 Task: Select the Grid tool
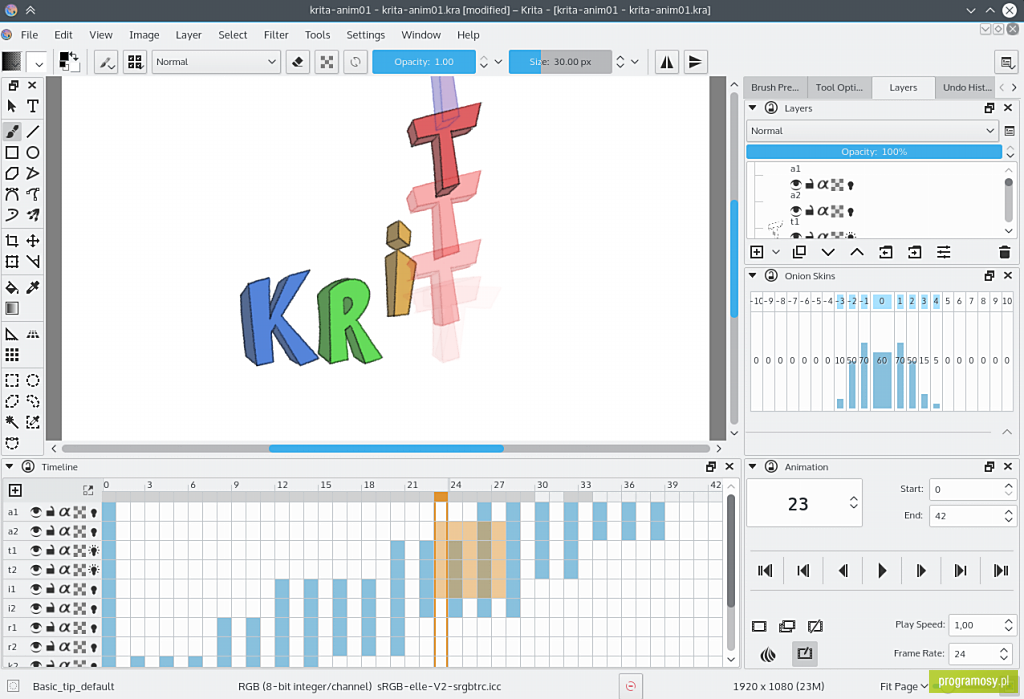[12, 355]
